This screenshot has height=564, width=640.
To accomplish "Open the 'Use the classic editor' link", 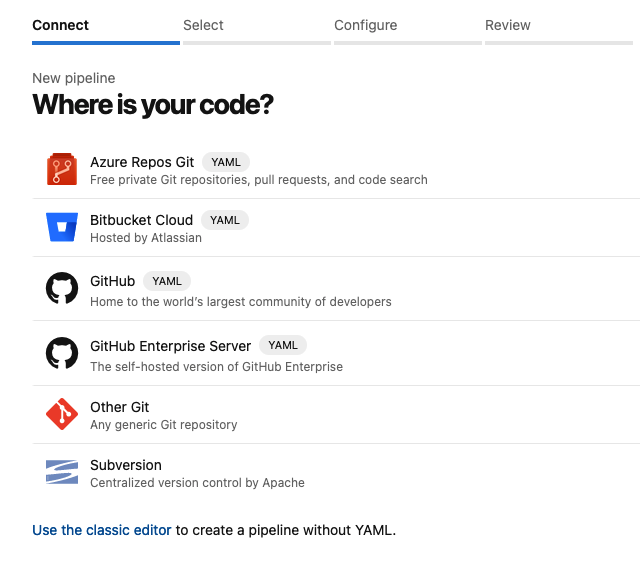I will pyautogui.click(x=102, y=530).
